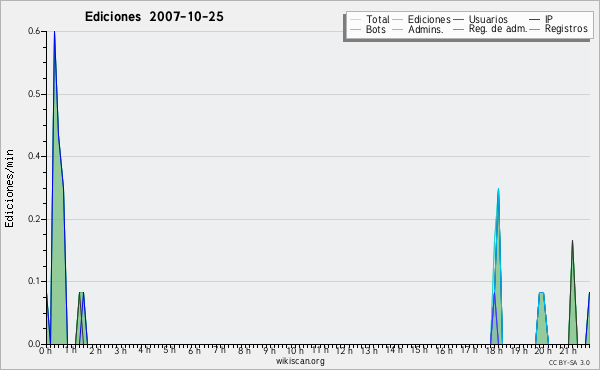Viewport: 600px width, 370px height.
Task: Click the 18 h x-axis label
Action: (x=494, y=351)
